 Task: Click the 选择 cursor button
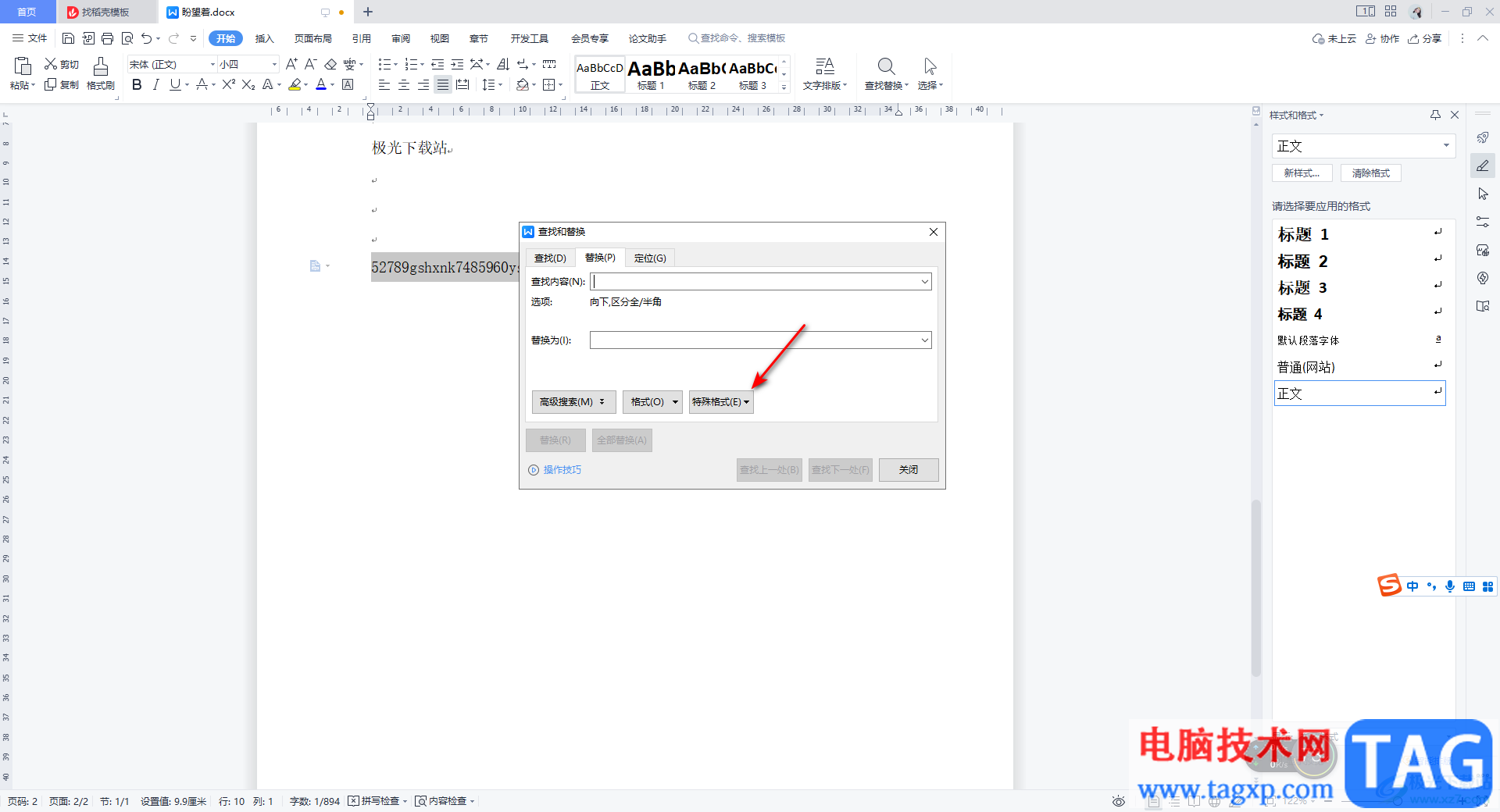tap(930, 73)
